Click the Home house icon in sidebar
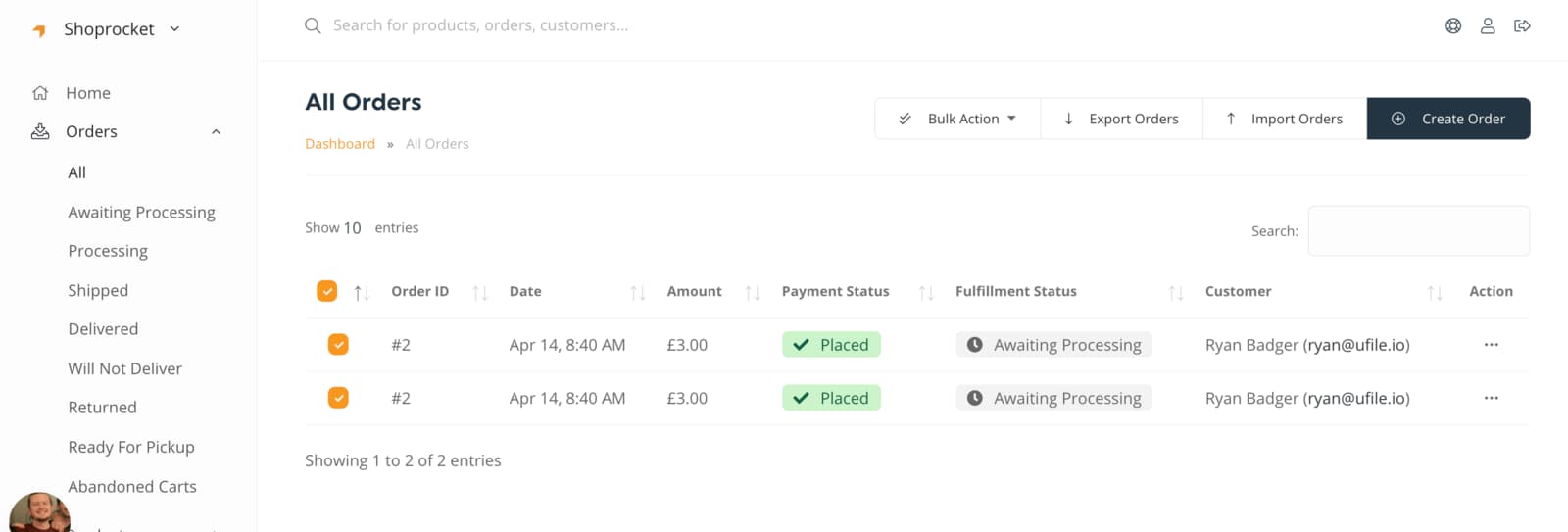Screen dimensions: 1568x532 (x=40, y=93)
